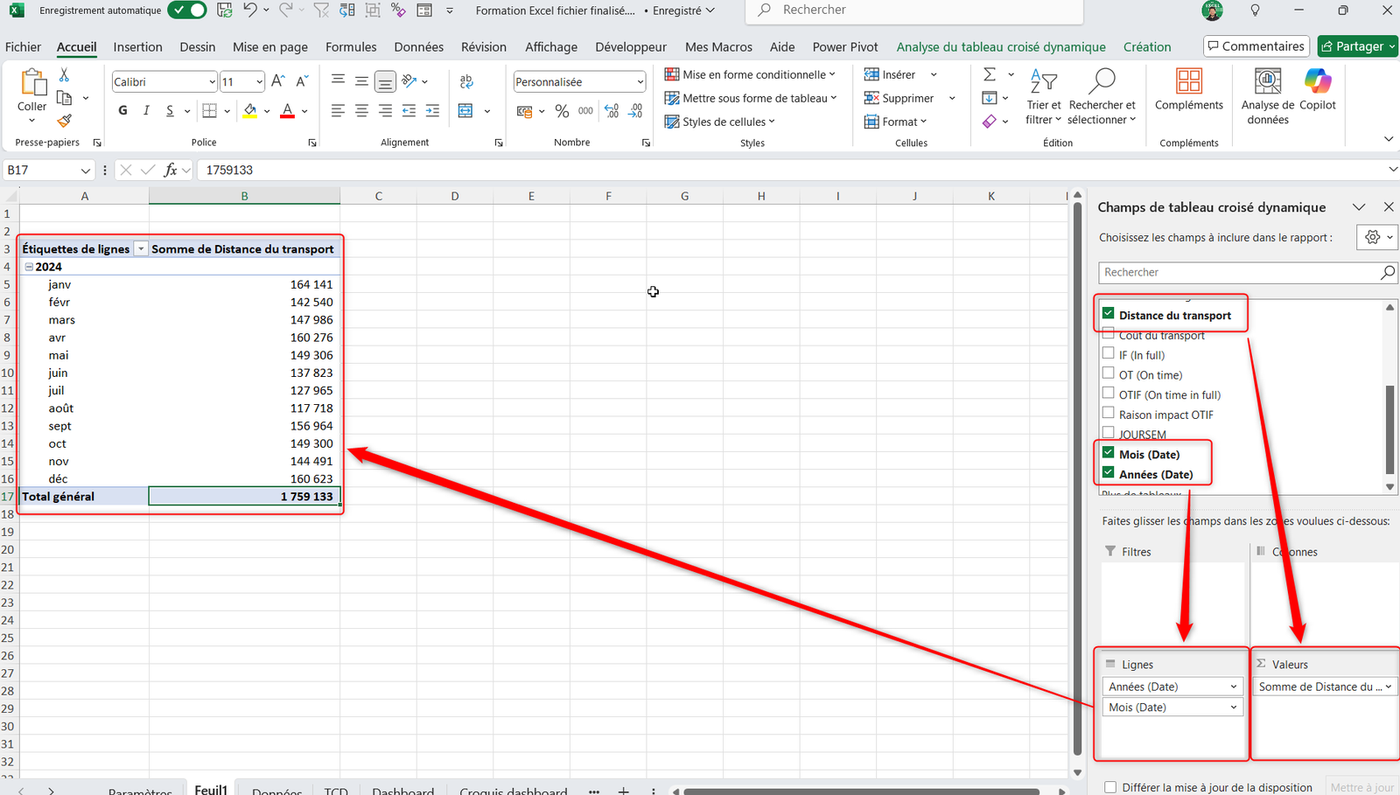Click the merge and center icon

[466, 111]
